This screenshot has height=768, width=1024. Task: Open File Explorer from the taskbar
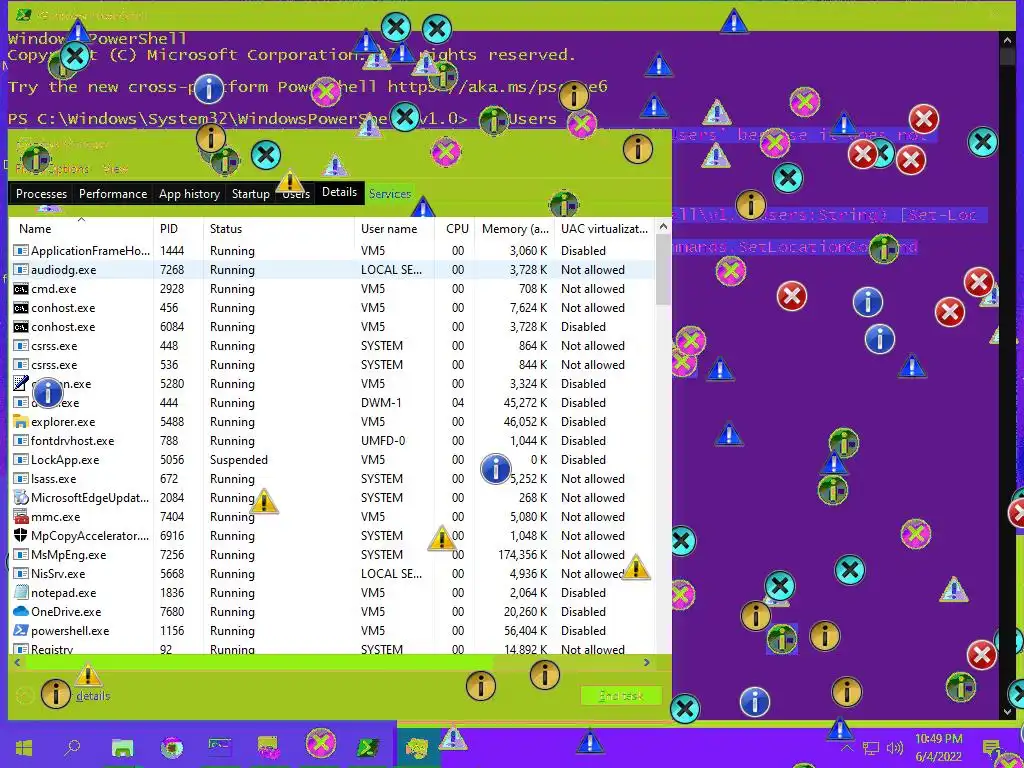click(x=122, y=747)
